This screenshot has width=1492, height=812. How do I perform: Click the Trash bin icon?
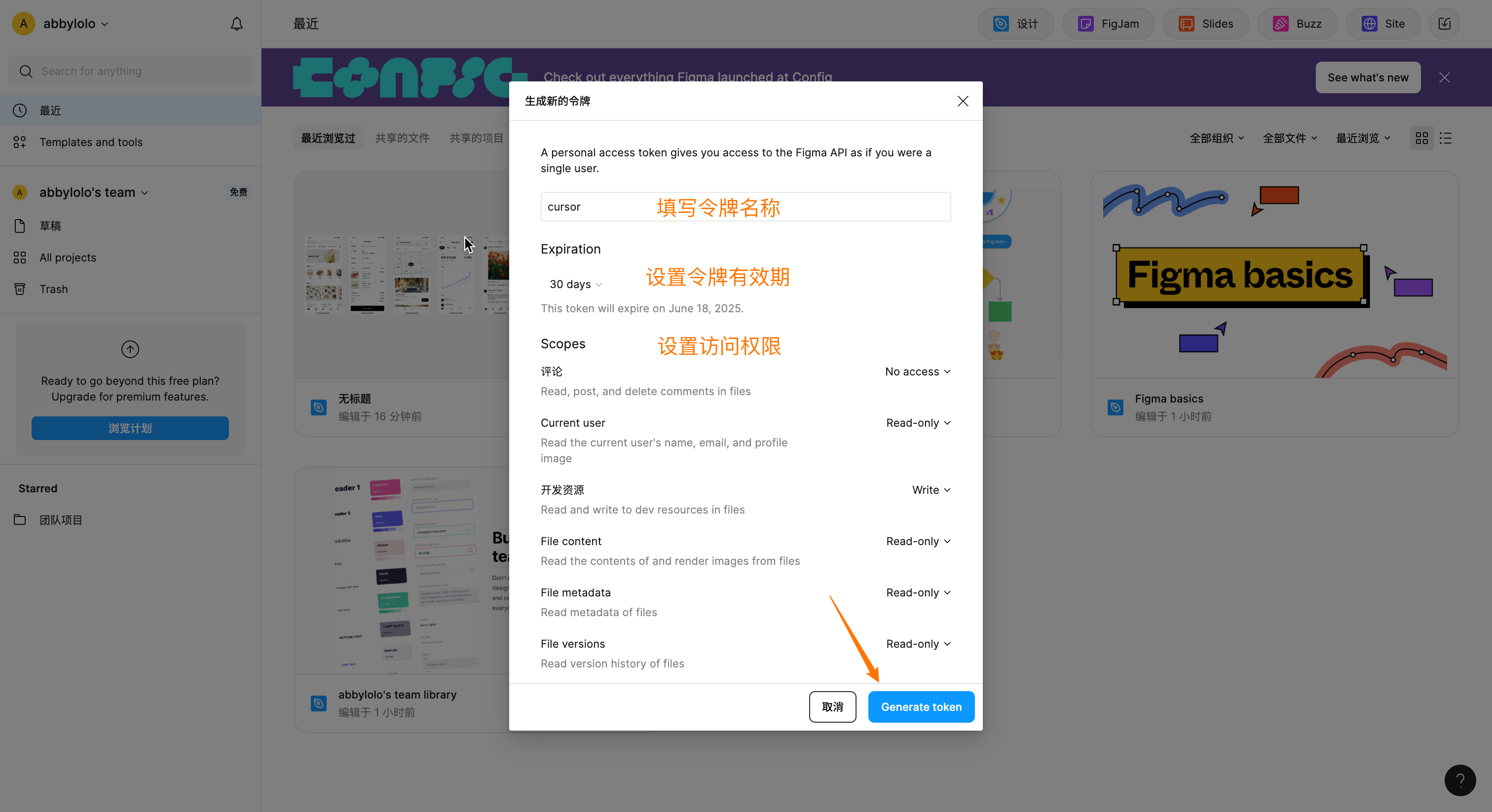point(20,289)
